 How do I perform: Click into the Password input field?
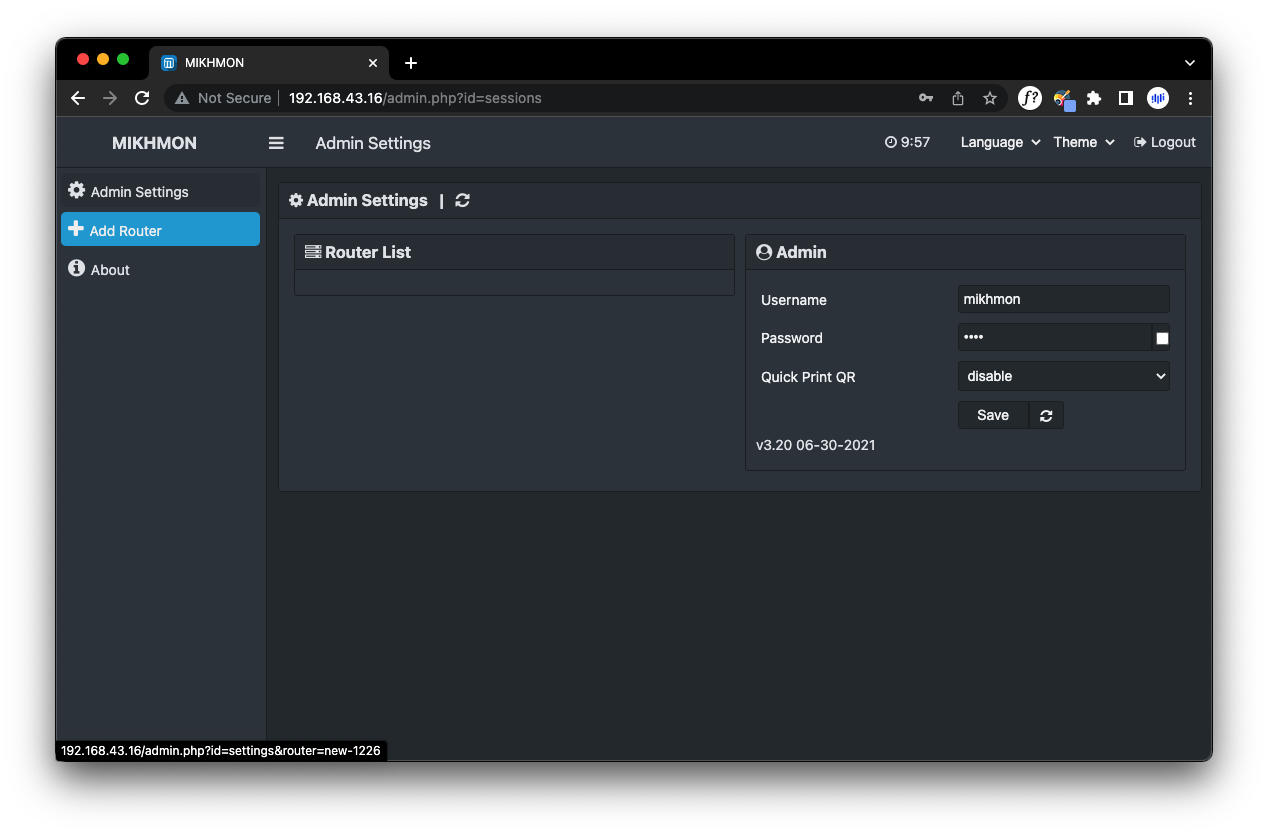coord(1053,338)
